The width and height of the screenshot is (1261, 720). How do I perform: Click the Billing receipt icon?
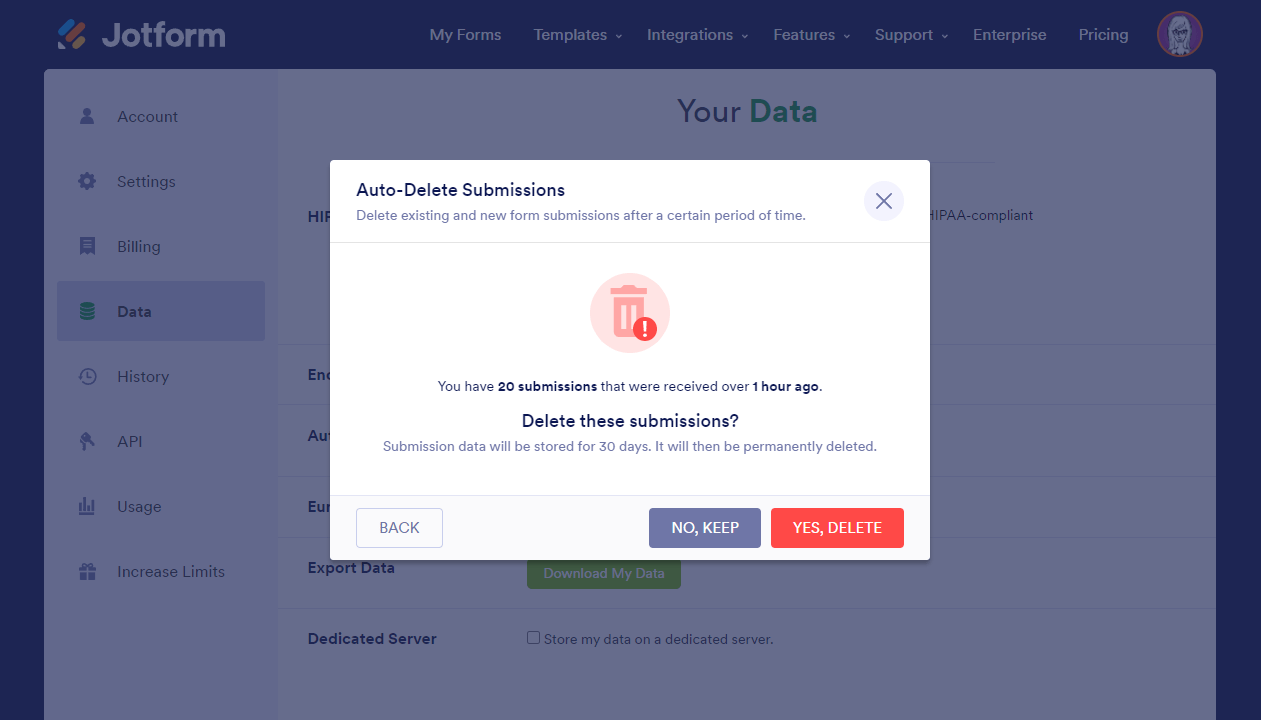point(87,246)
